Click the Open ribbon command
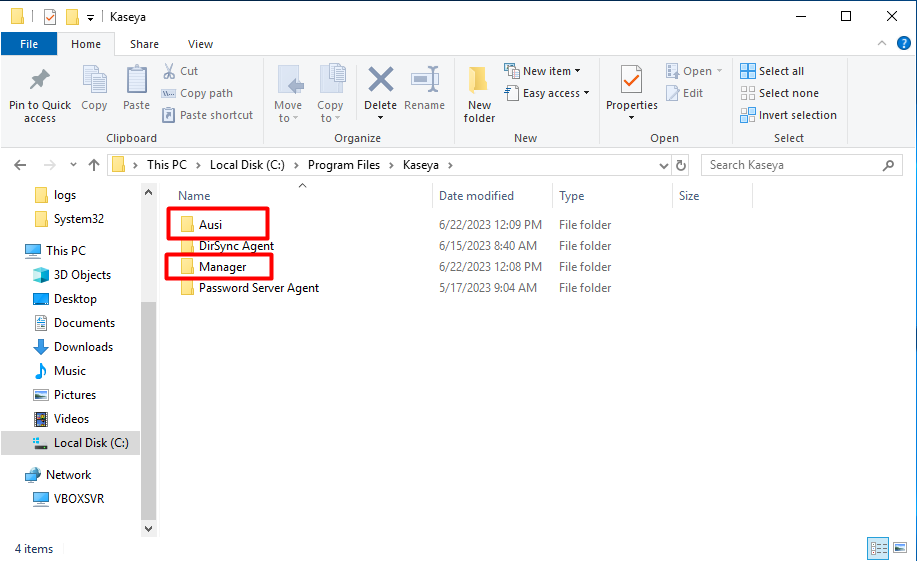The width and height of the screenshot is (917, 561). point(694,71)
